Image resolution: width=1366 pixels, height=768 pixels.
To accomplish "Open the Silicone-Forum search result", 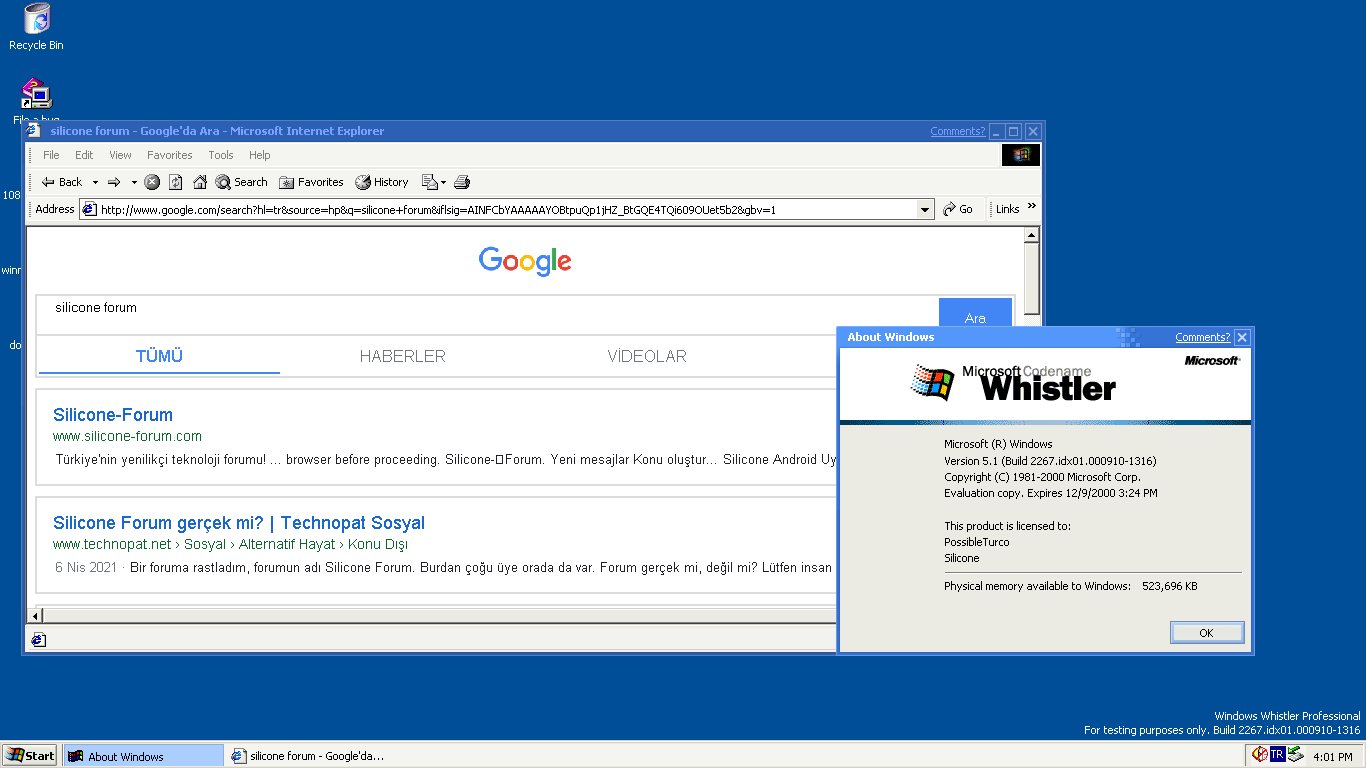I will pos(113,415).
